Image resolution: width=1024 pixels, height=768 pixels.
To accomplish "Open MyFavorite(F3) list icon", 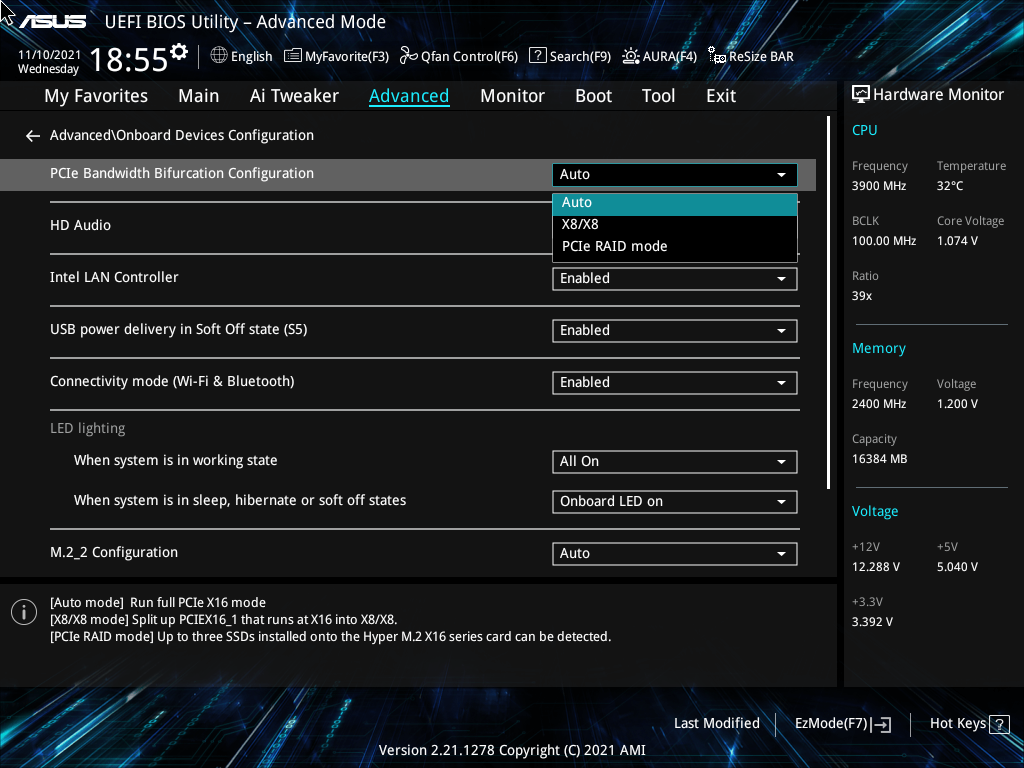I will (293, 56).
